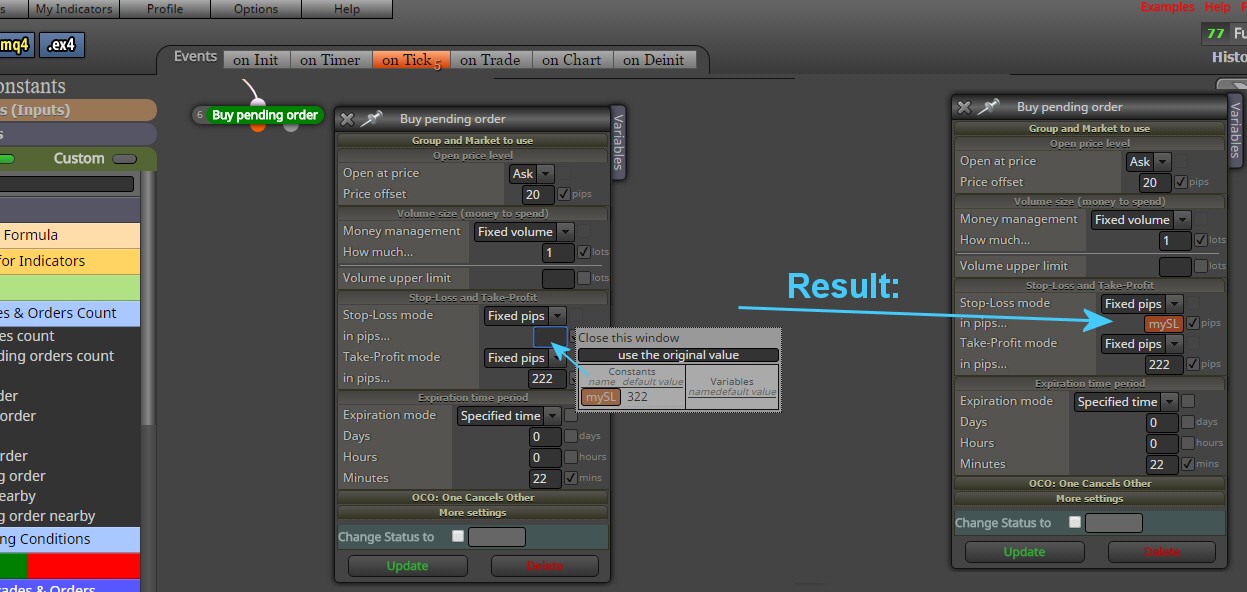Open the red Examples link
Image resolution: width=1247 pixels, height=592 pixels.
1167,7
